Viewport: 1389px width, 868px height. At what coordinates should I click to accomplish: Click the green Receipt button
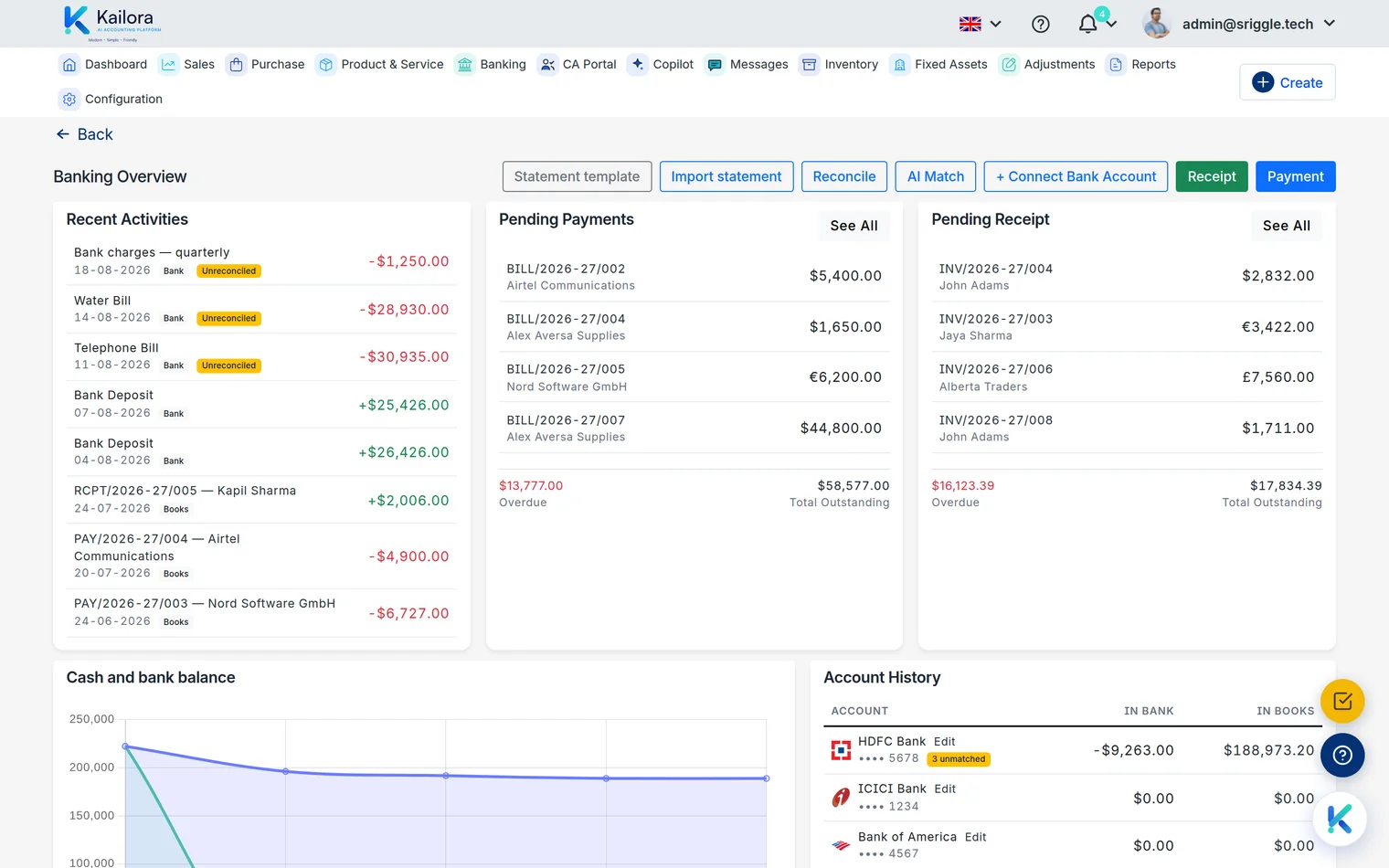point(1212,176)
